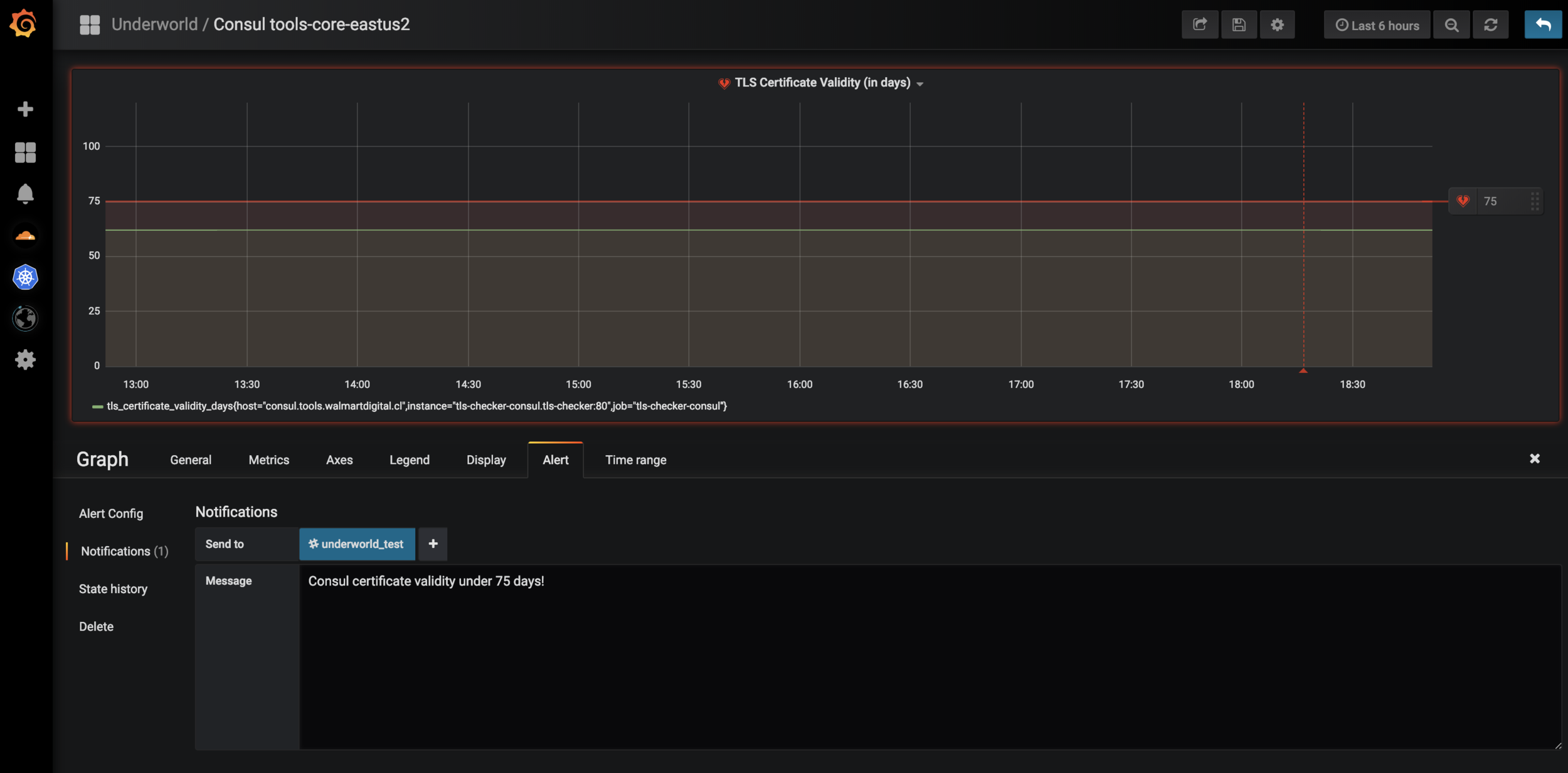The image size is (1568, 773).
Task: Switch to the Metrics tab
Action: 268,460
